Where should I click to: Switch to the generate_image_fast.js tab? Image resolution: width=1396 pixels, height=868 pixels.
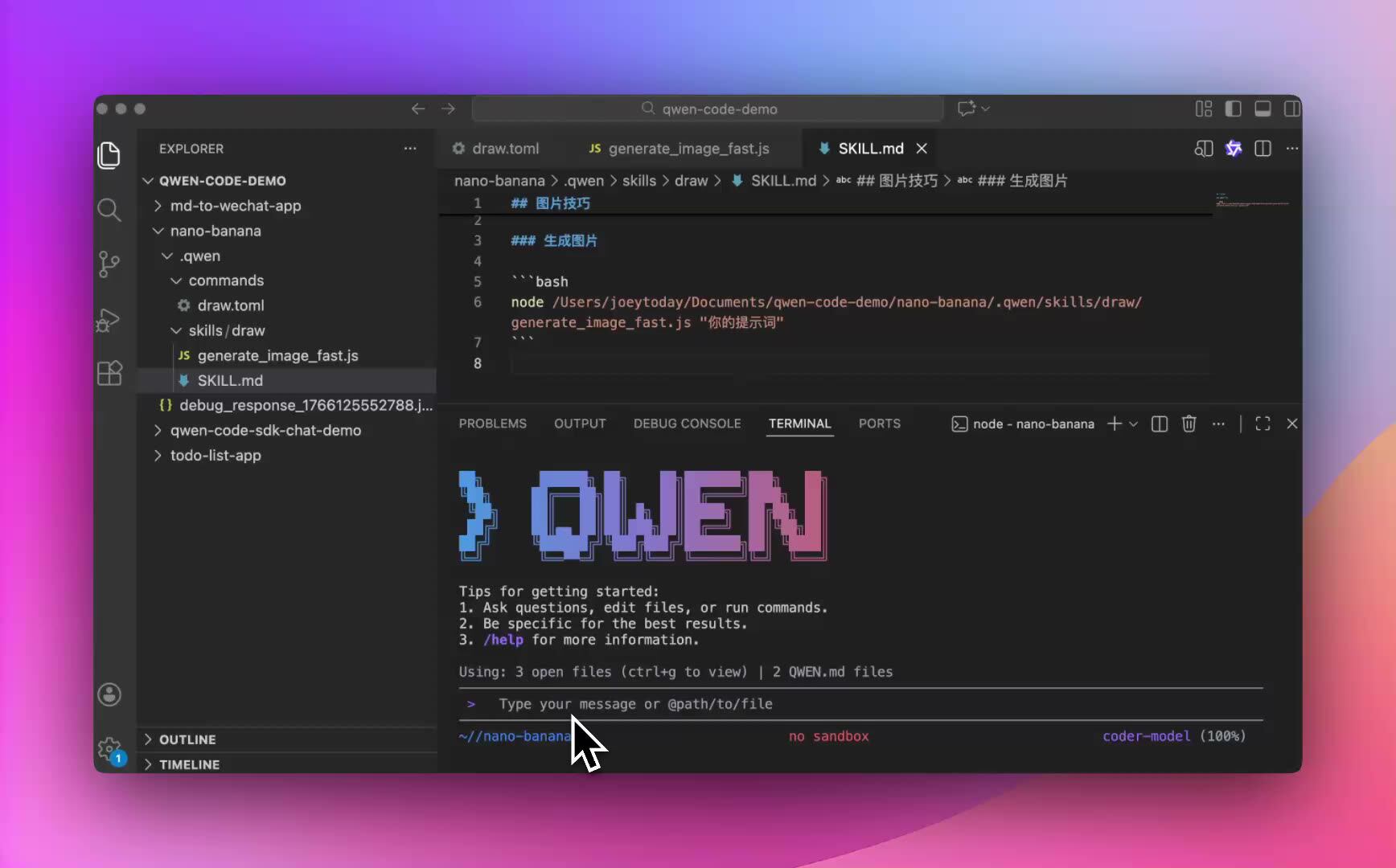[x=680, y=149]
